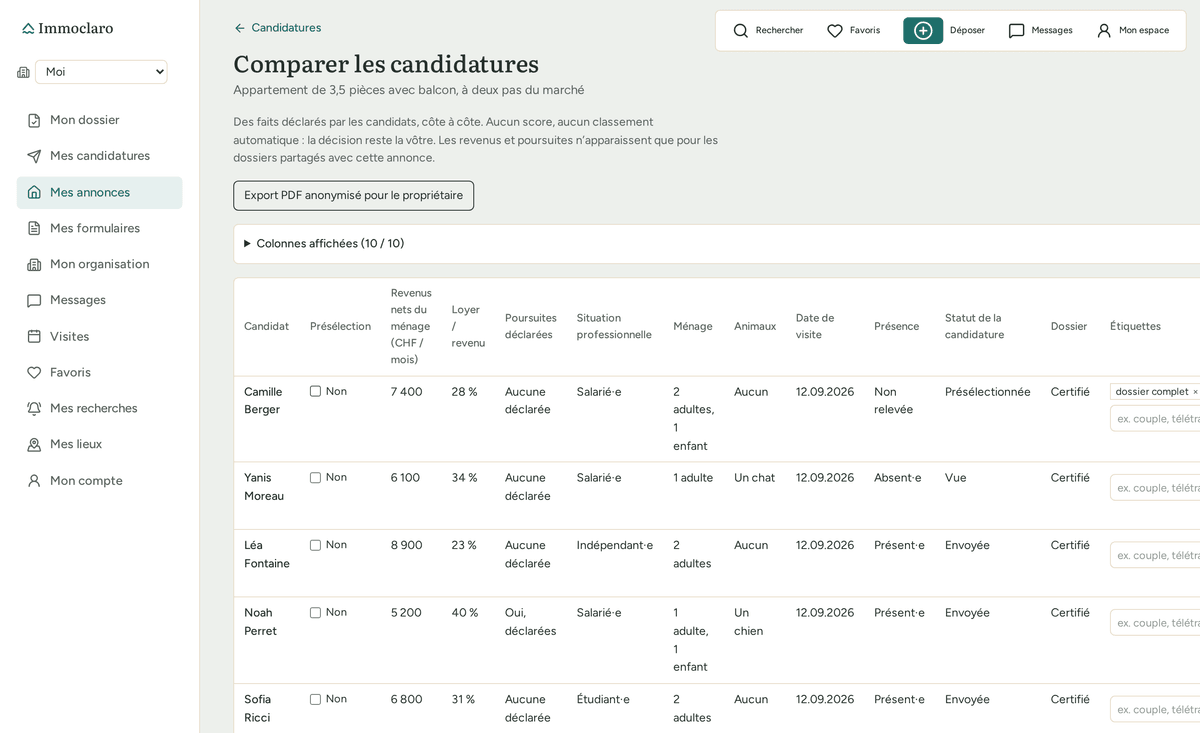Click the Mes formulaires file icon

click(x=34, y=228)
